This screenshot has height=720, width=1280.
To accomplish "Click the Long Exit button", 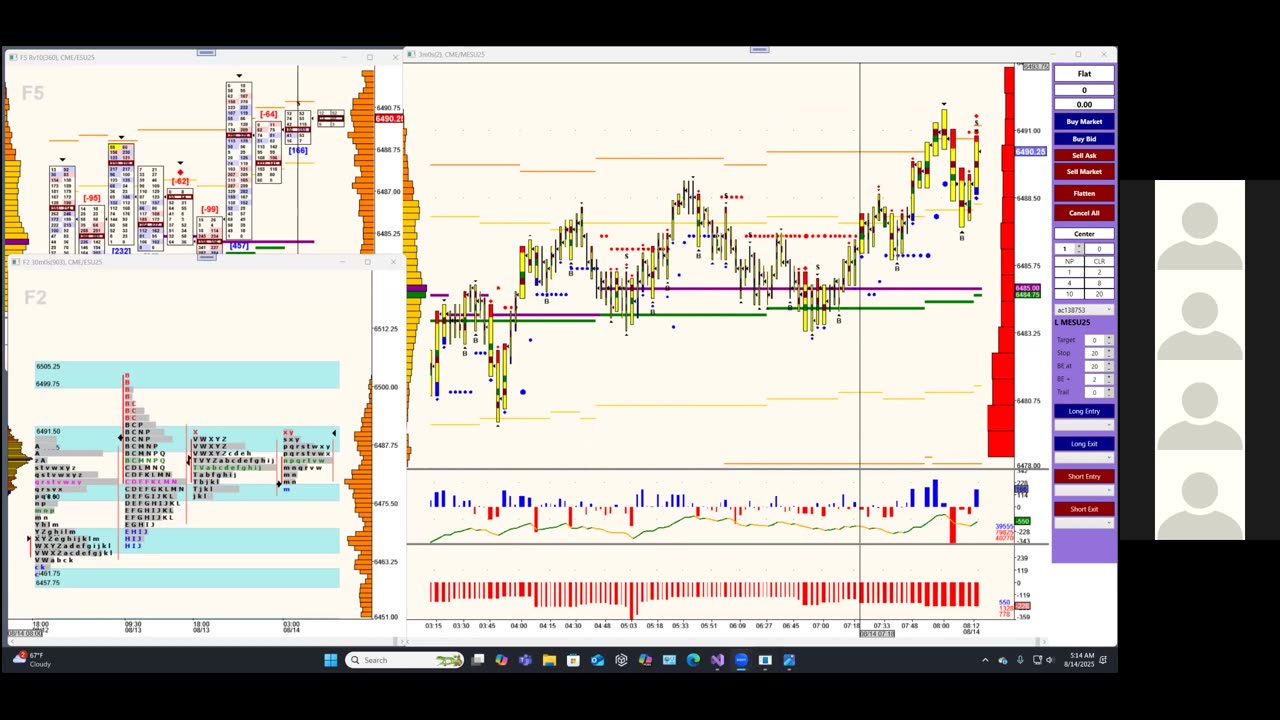I will [x=1084, y=444].
